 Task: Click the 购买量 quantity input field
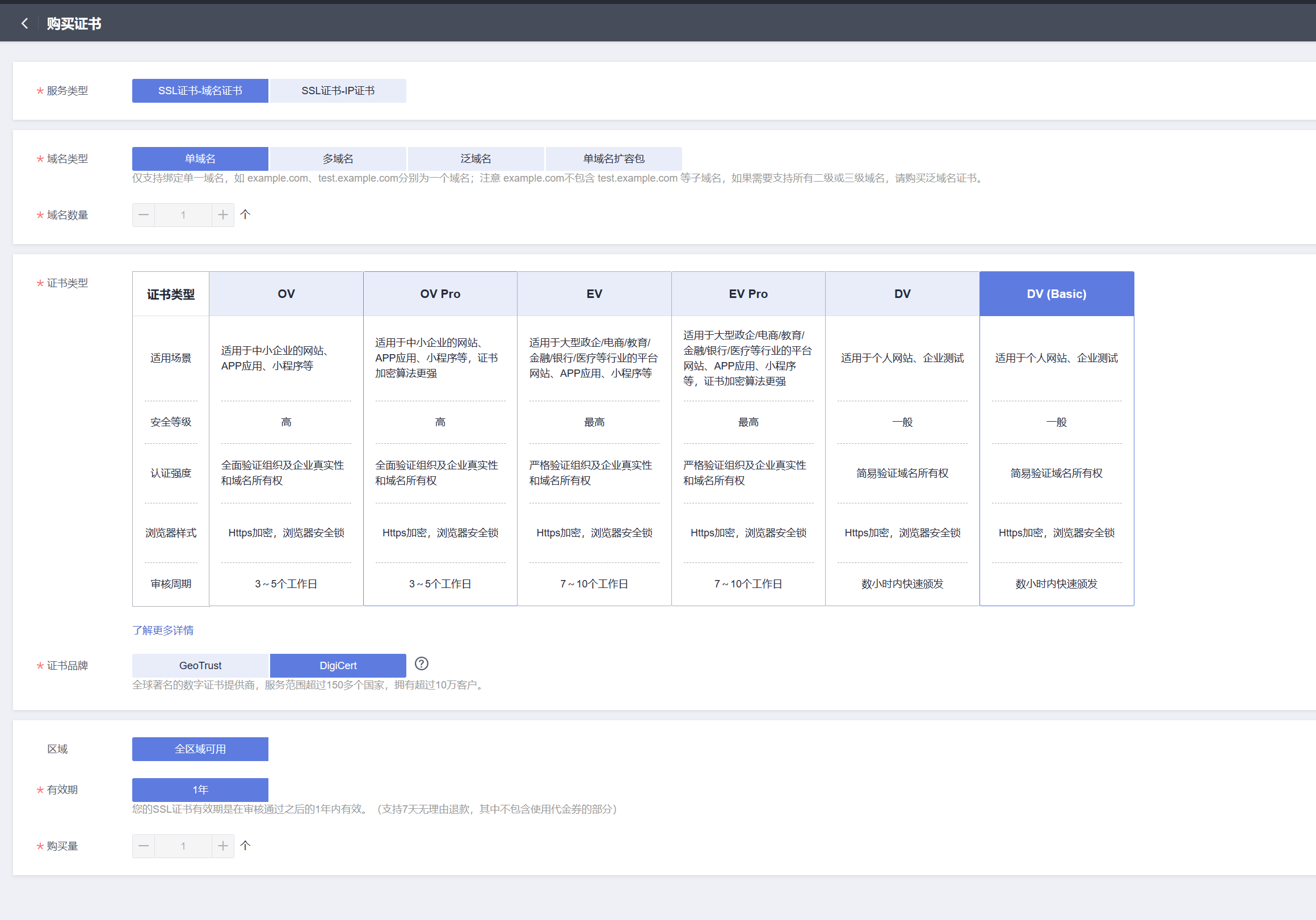tap(183, 846)
